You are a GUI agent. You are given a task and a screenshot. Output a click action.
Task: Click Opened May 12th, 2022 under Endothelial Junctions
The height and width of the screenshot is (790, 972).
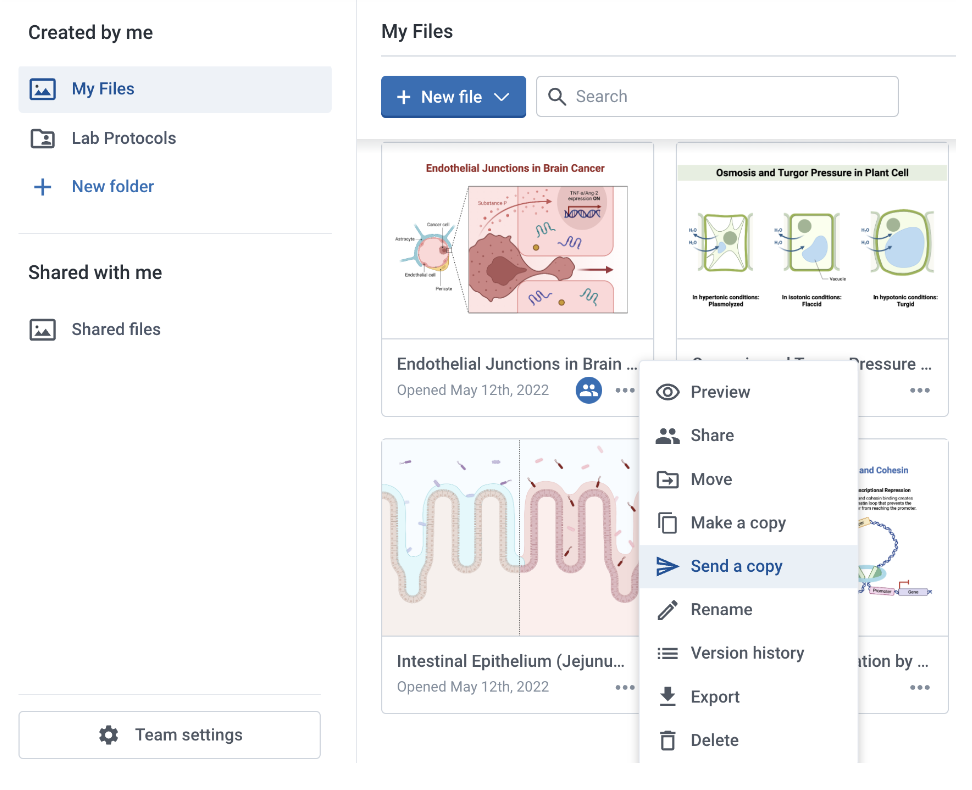(x=473, y=390)
